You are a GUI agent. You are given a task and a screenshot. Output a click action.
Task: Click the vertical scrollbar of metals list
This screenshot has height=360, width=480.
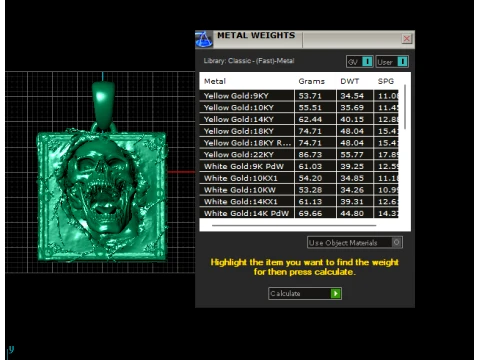point(405,107)
